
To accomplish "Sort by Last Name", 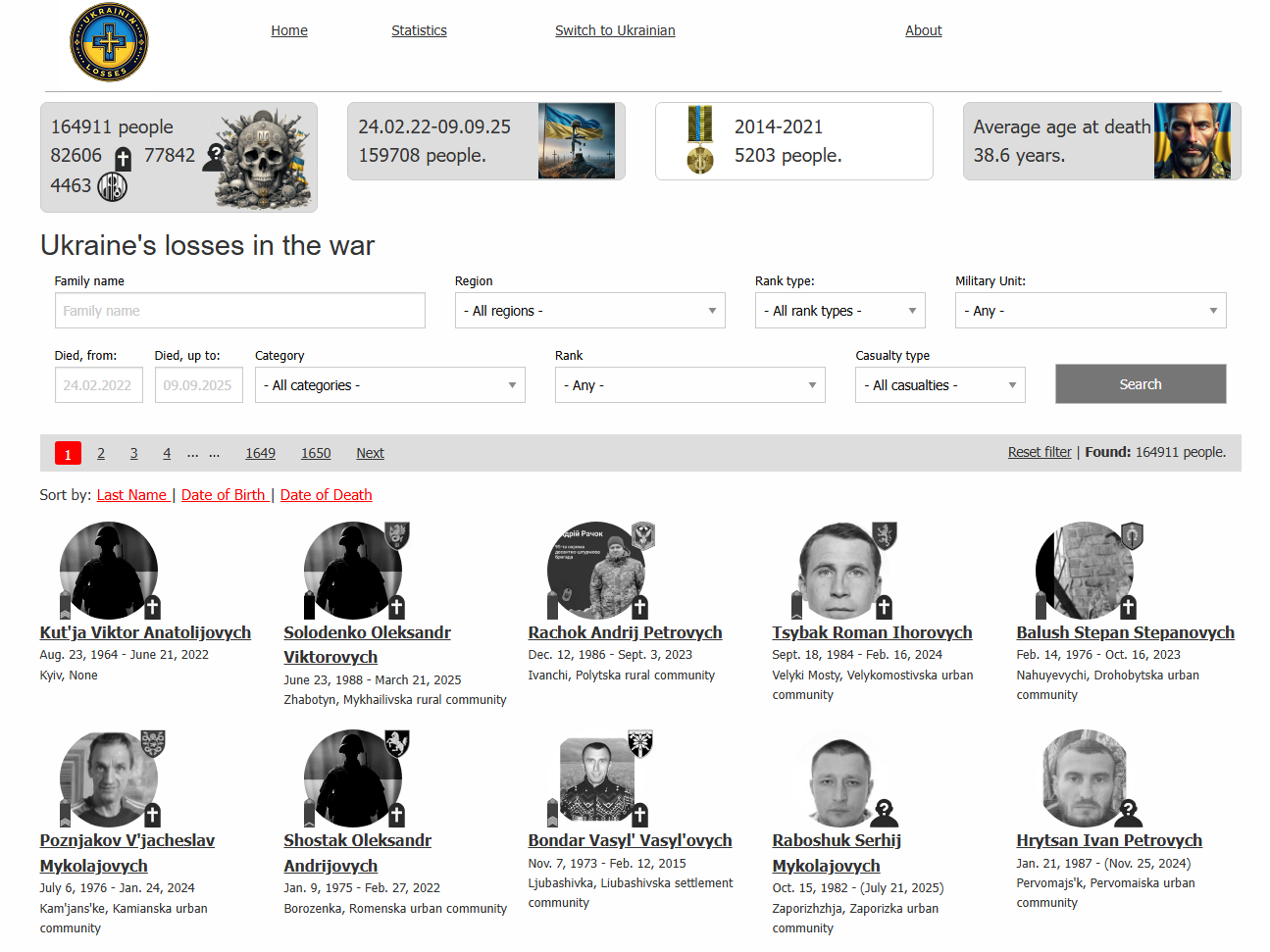I will coord(132,495).
